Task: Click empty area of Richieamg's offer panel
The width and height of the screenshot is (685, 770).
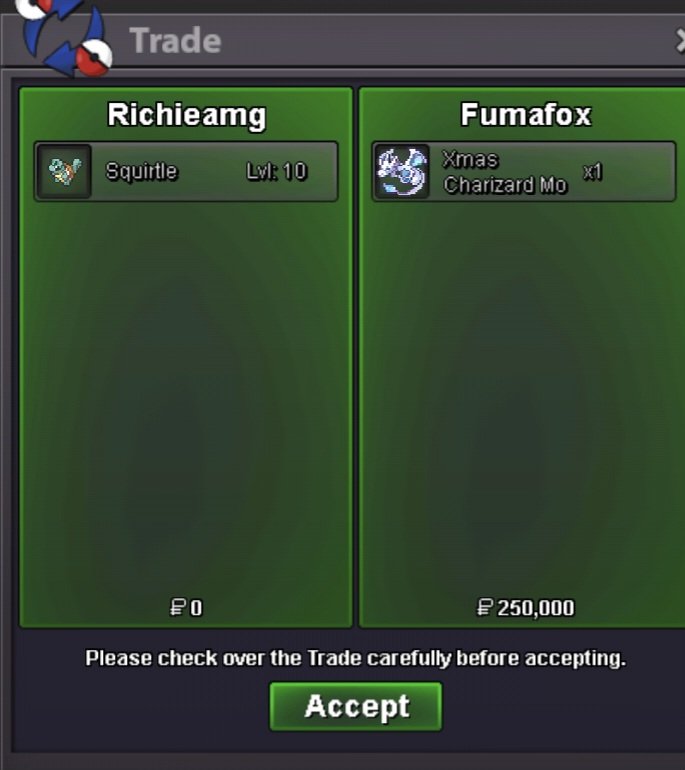Action: tap(186, 393)
